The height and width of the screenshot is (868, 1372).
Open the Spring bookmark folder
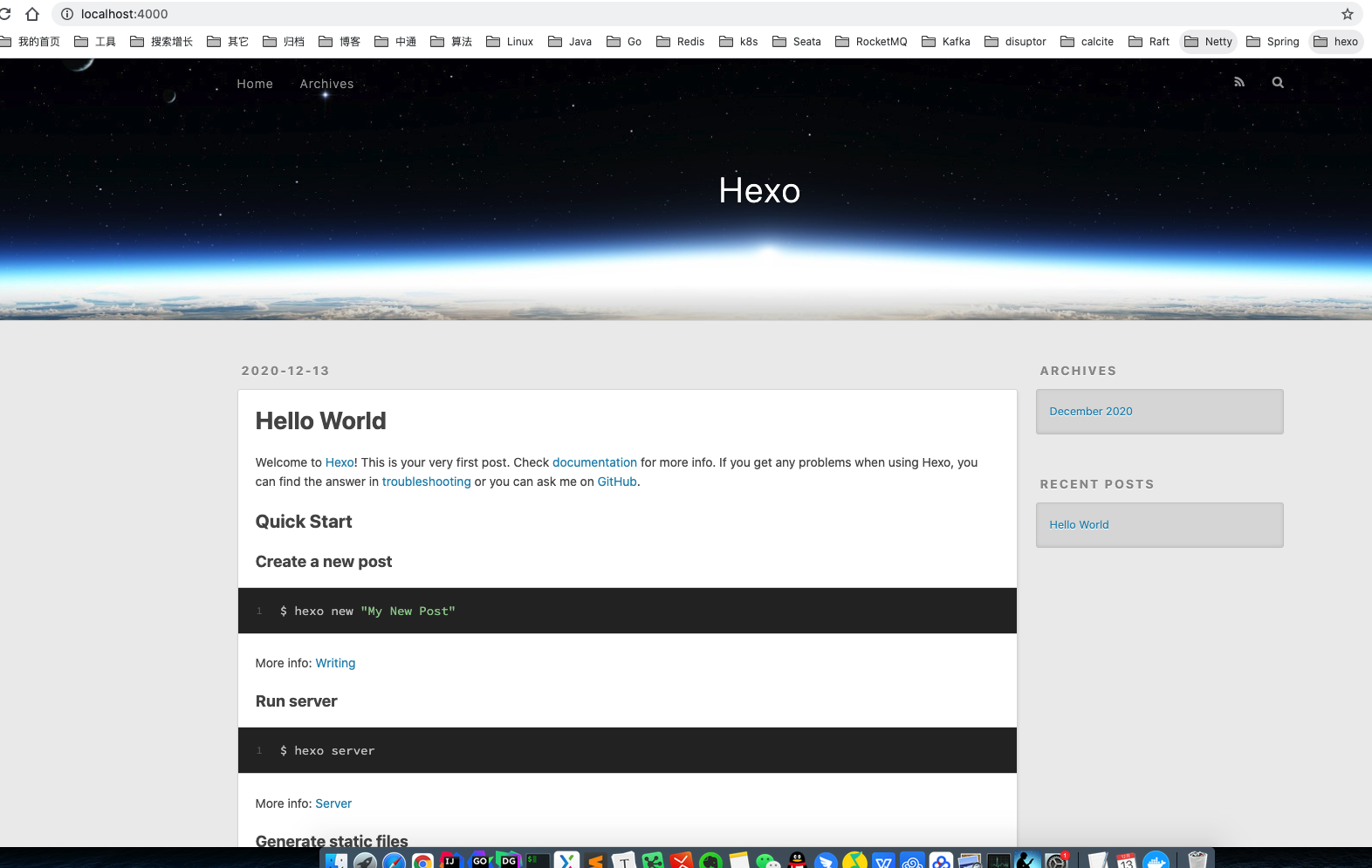1273,41
